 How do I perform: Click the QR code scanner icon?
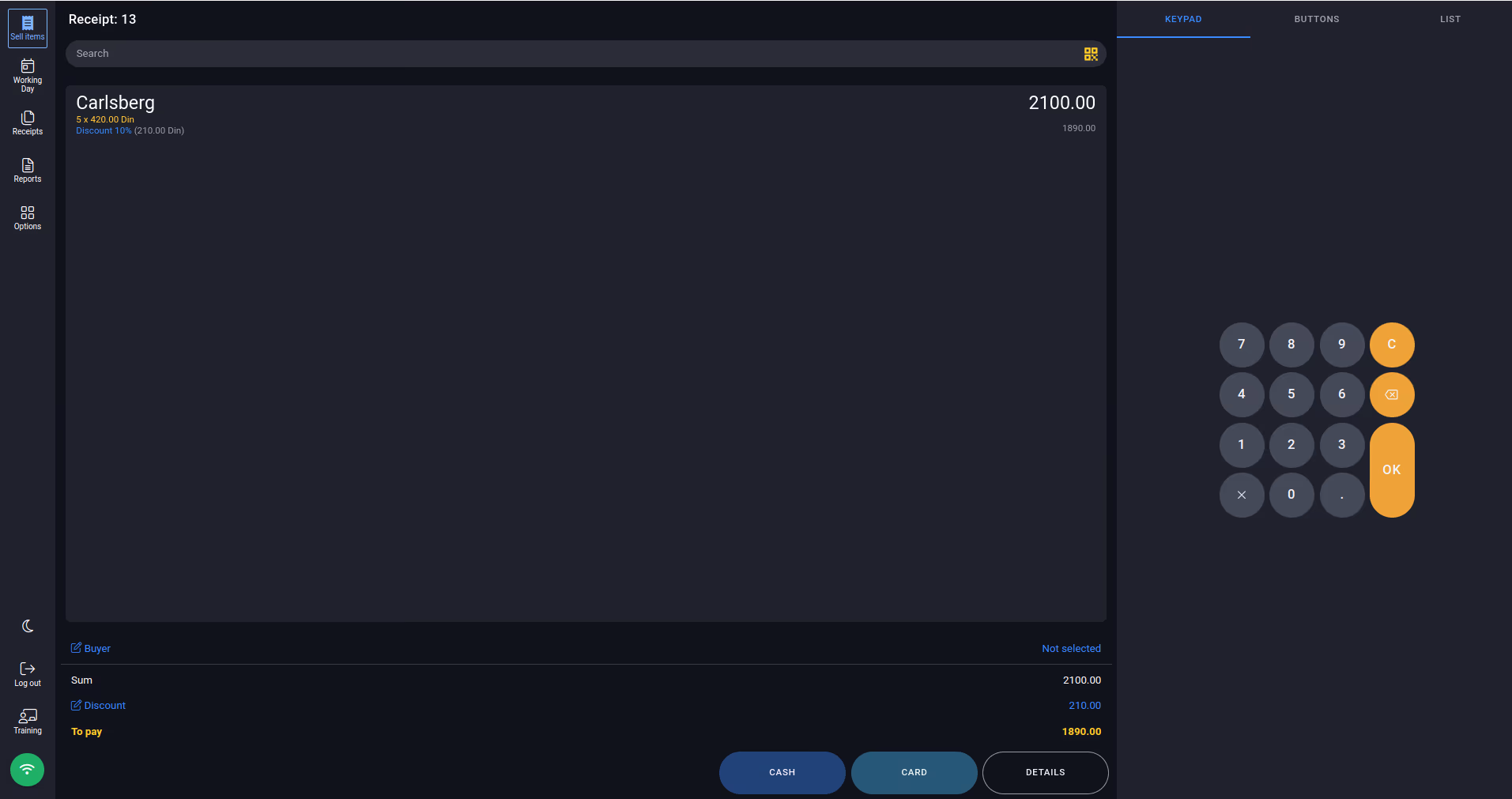1091,54
